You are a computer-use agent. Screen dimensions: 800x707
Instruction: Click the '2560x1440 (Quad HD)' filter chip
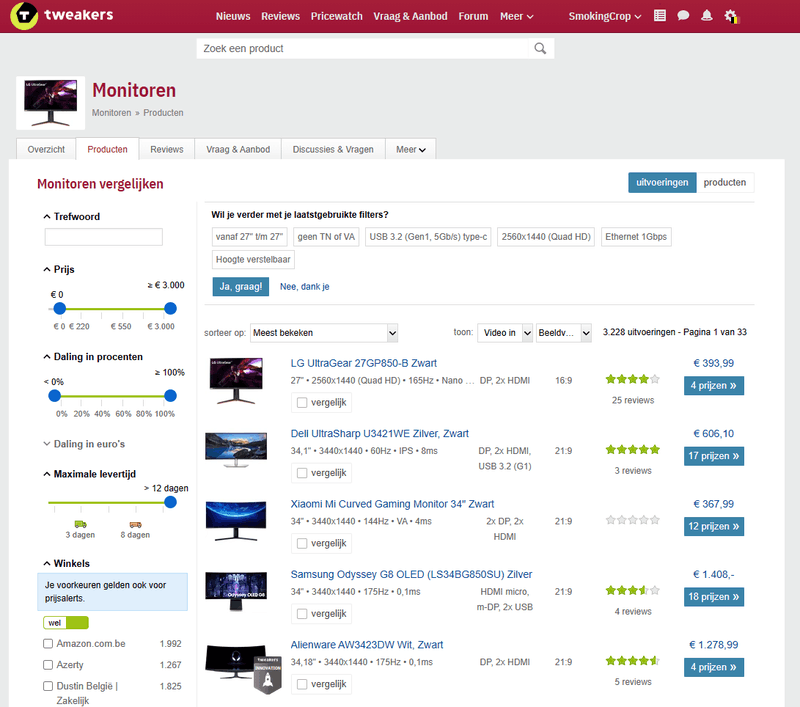(x=546, y=237)
